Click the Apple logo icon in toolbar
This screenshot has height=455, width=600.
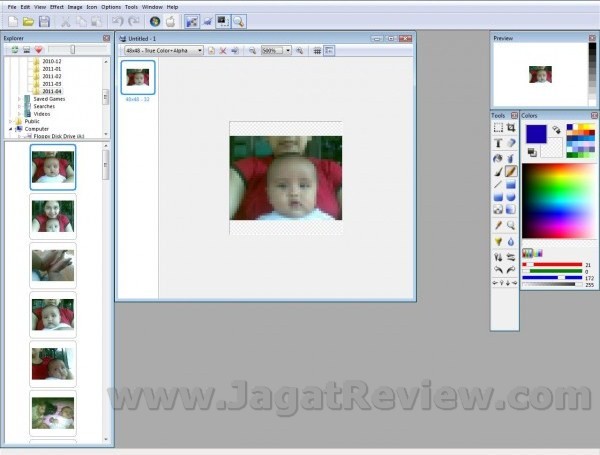point(171,21)
